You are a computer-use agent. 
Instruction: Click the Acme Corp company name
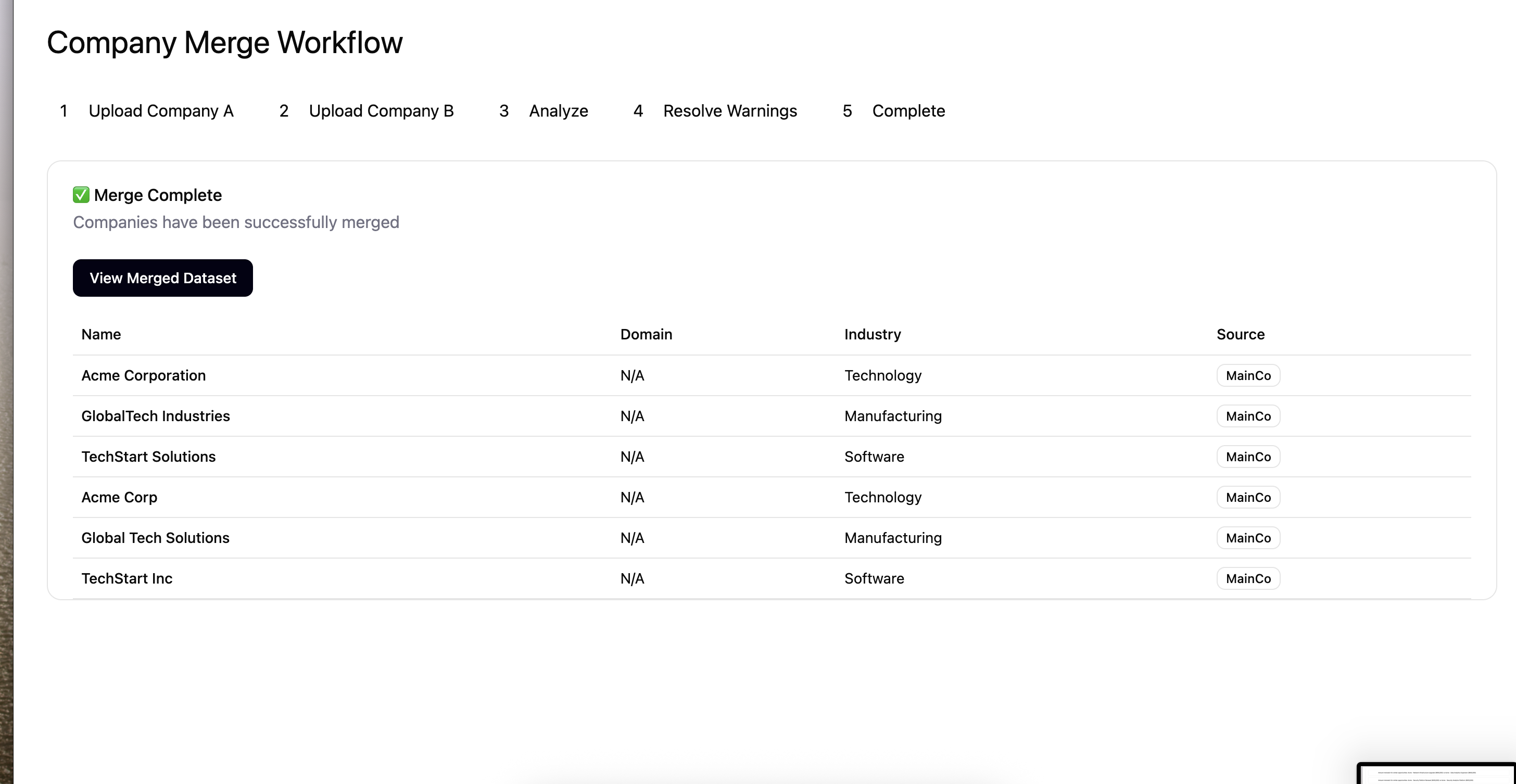[119, 497]
